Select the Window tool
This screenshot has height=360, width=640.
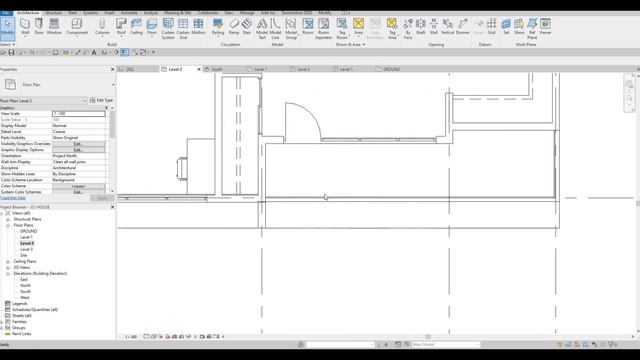(x=54, y=27)
